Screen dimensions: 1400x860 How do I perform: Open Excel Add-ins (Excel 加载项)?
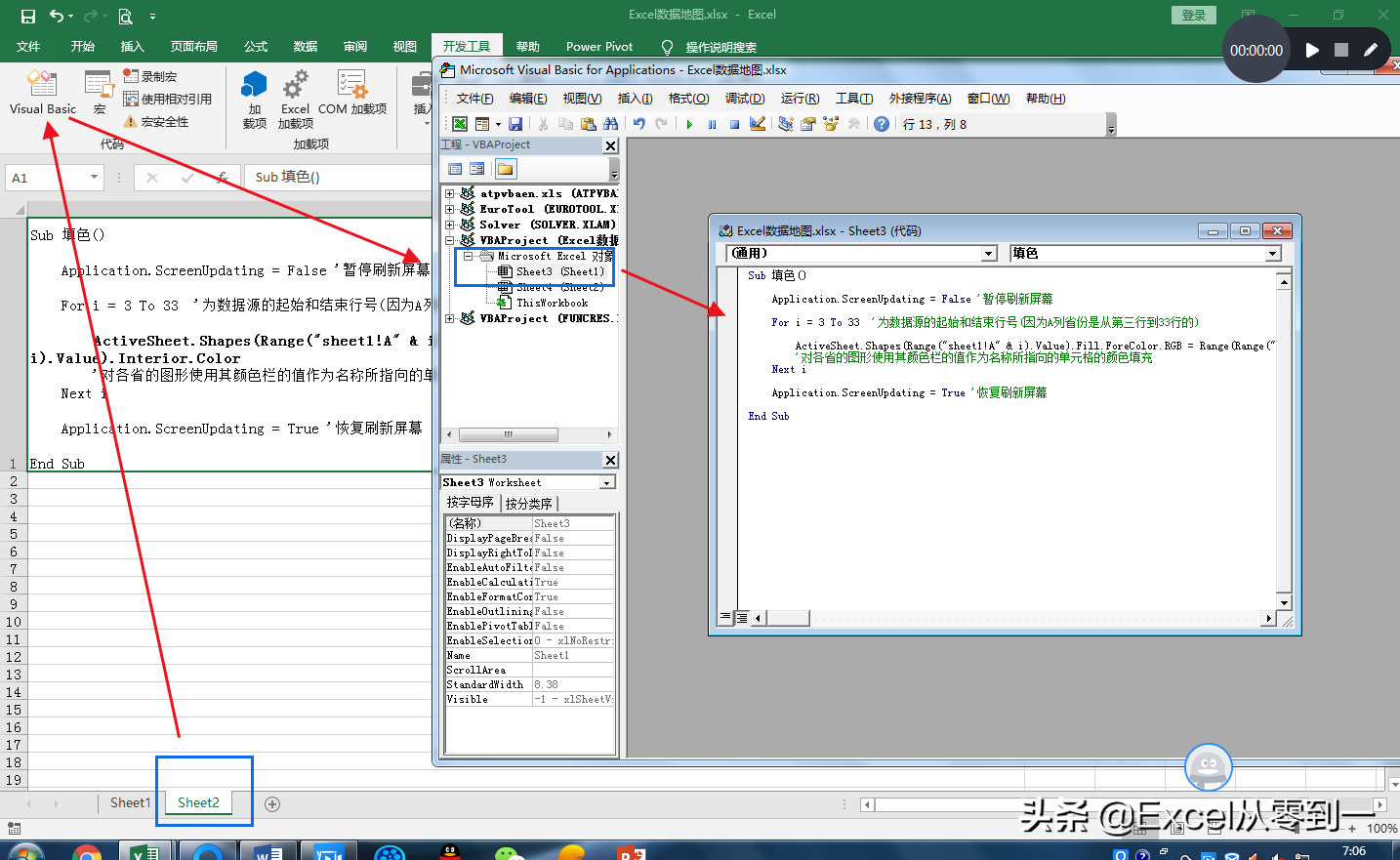(x=295, y=99)
